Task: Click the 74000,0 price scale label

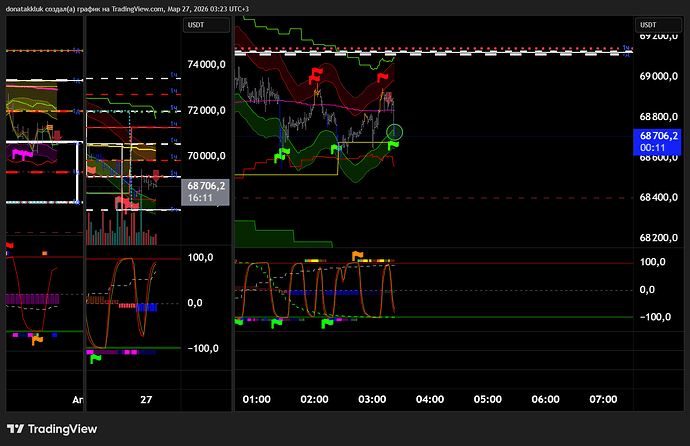Action: 207,64
